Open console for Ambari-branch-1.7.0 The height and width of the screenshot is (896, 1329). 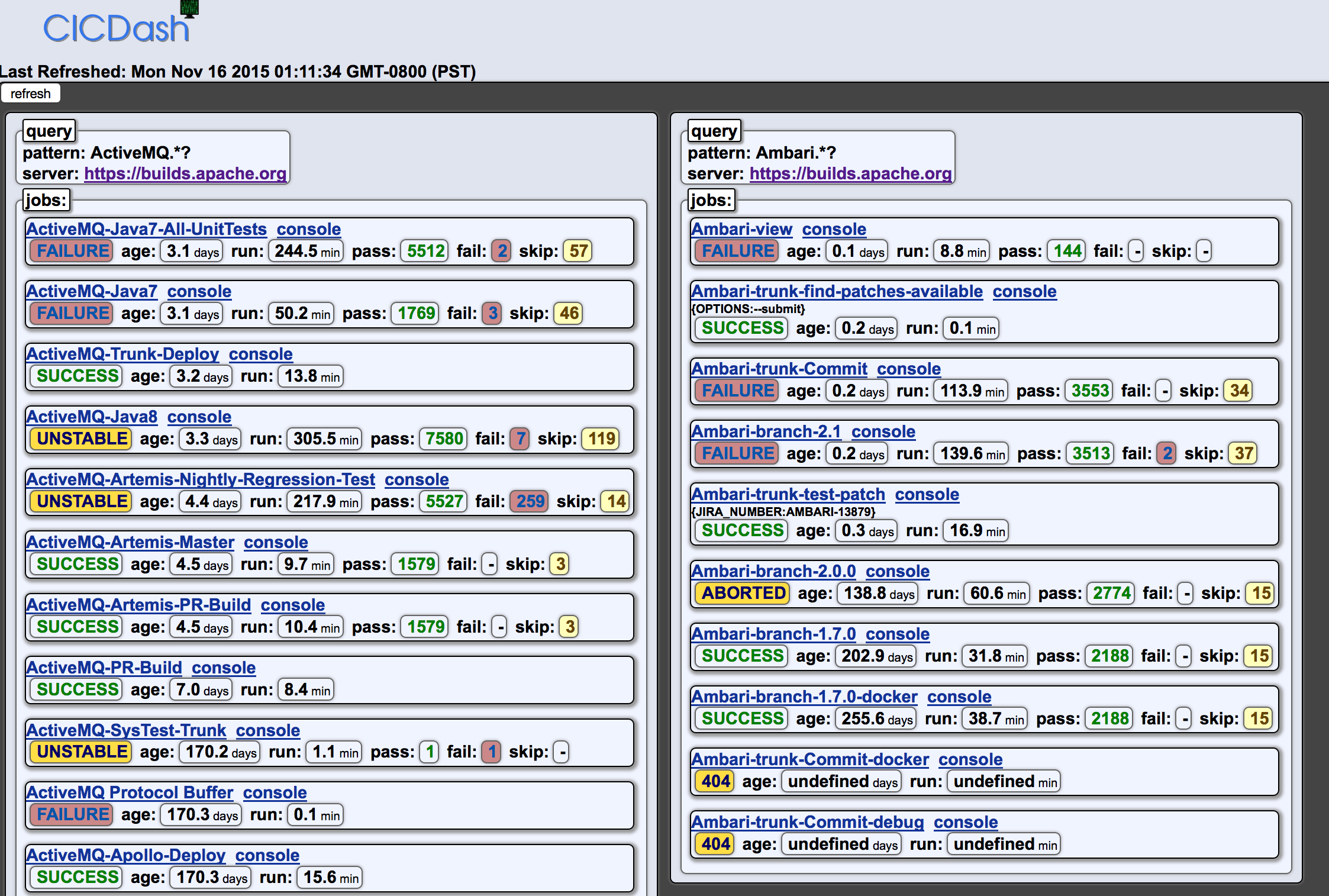tap(898, 634)
